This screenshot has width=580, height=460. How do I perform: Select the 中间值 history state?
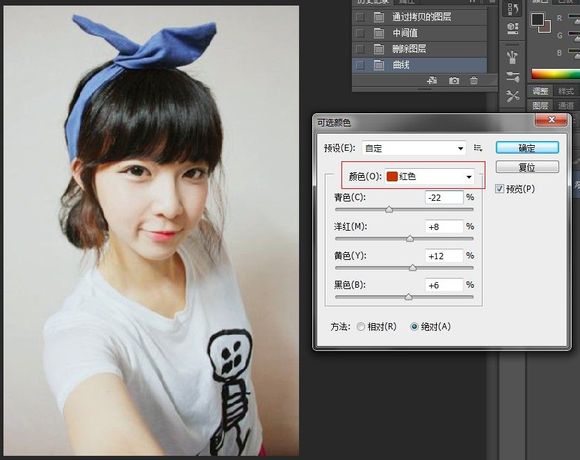pos(419,33)
